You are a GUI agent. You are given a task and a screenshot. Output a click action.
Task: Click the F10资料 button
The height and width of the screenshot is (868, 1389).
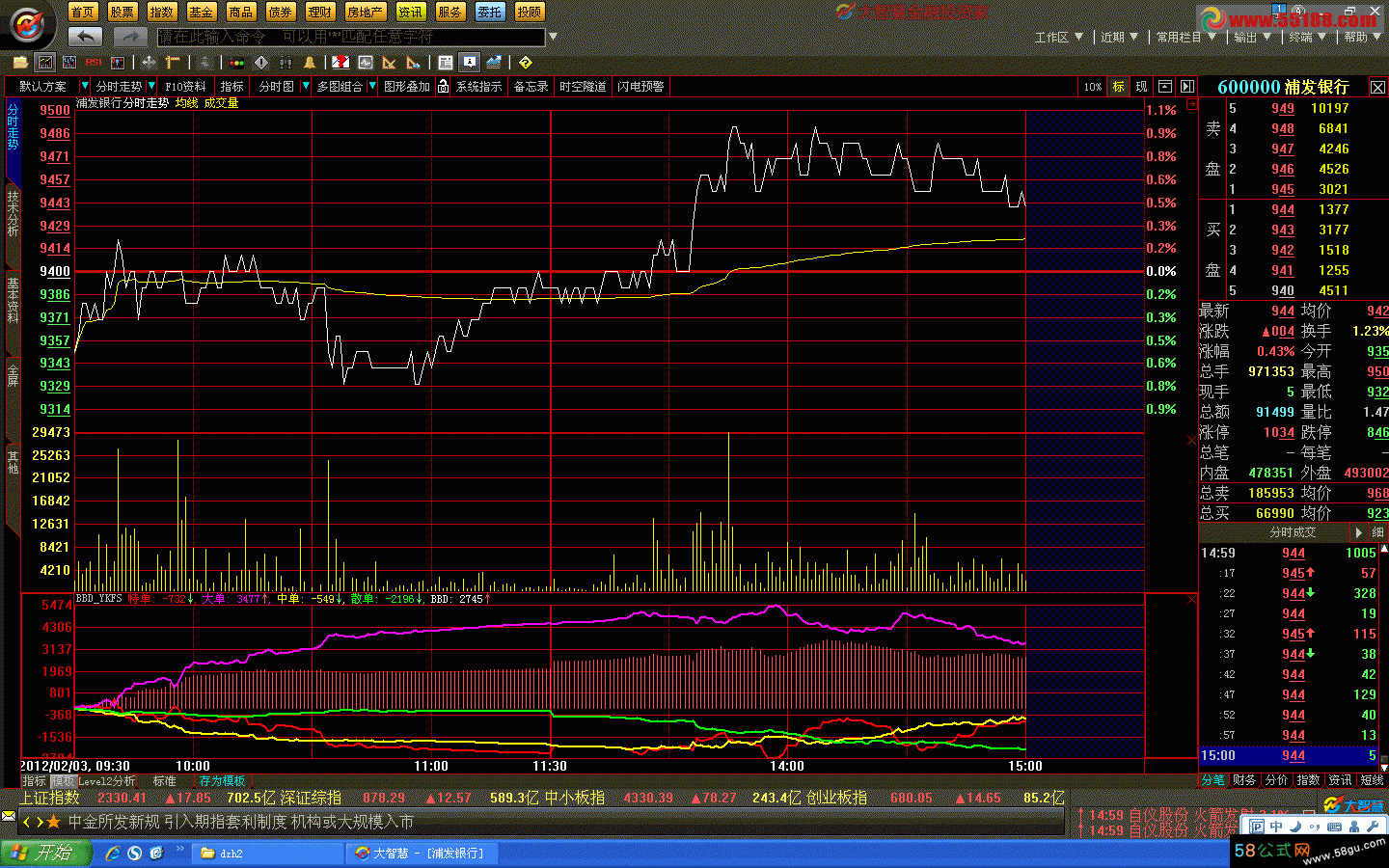[x=185, y=86]
